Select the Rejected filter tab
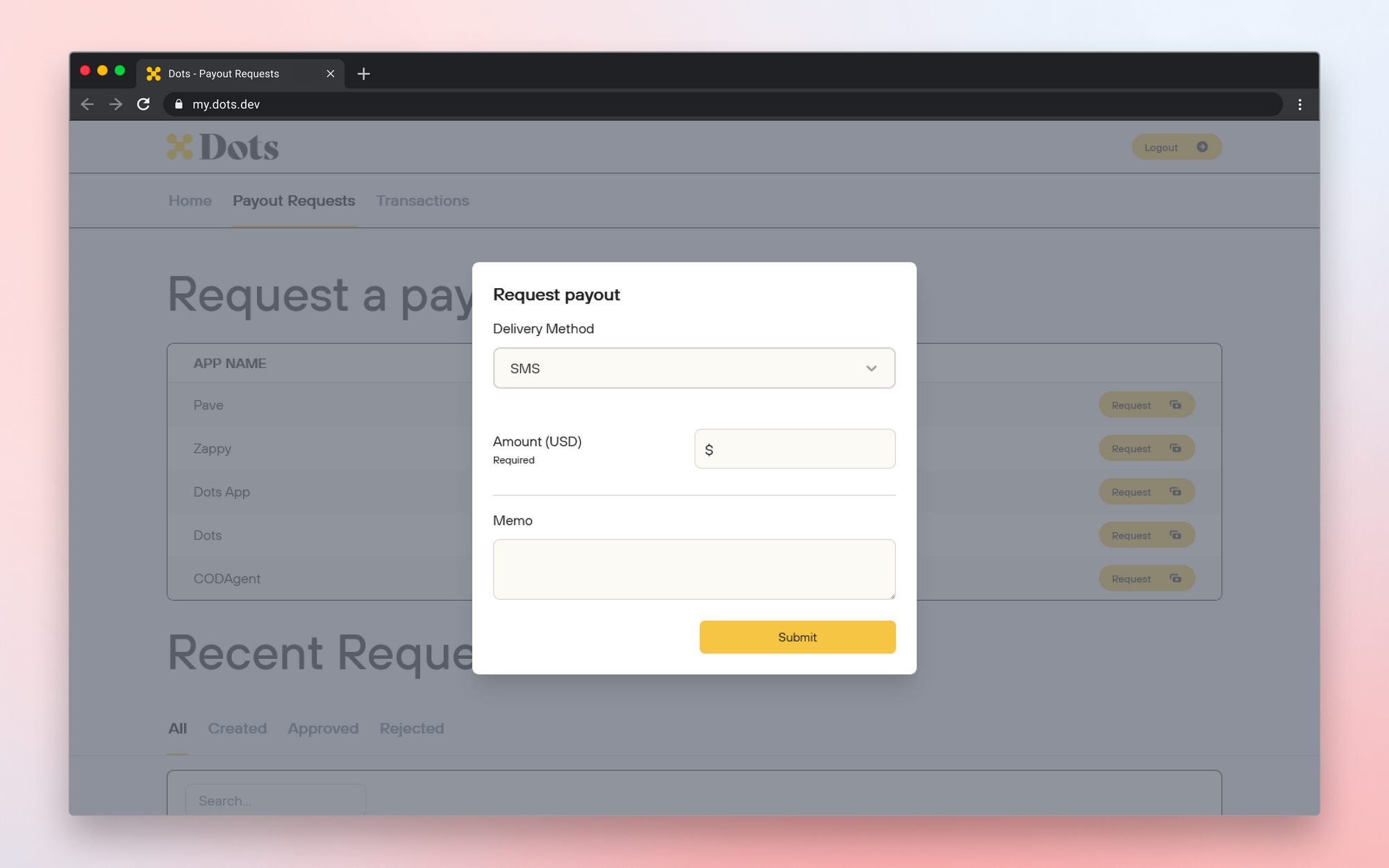The height and width of the screenshot is (868, 1389). click(x=412, y=728)
